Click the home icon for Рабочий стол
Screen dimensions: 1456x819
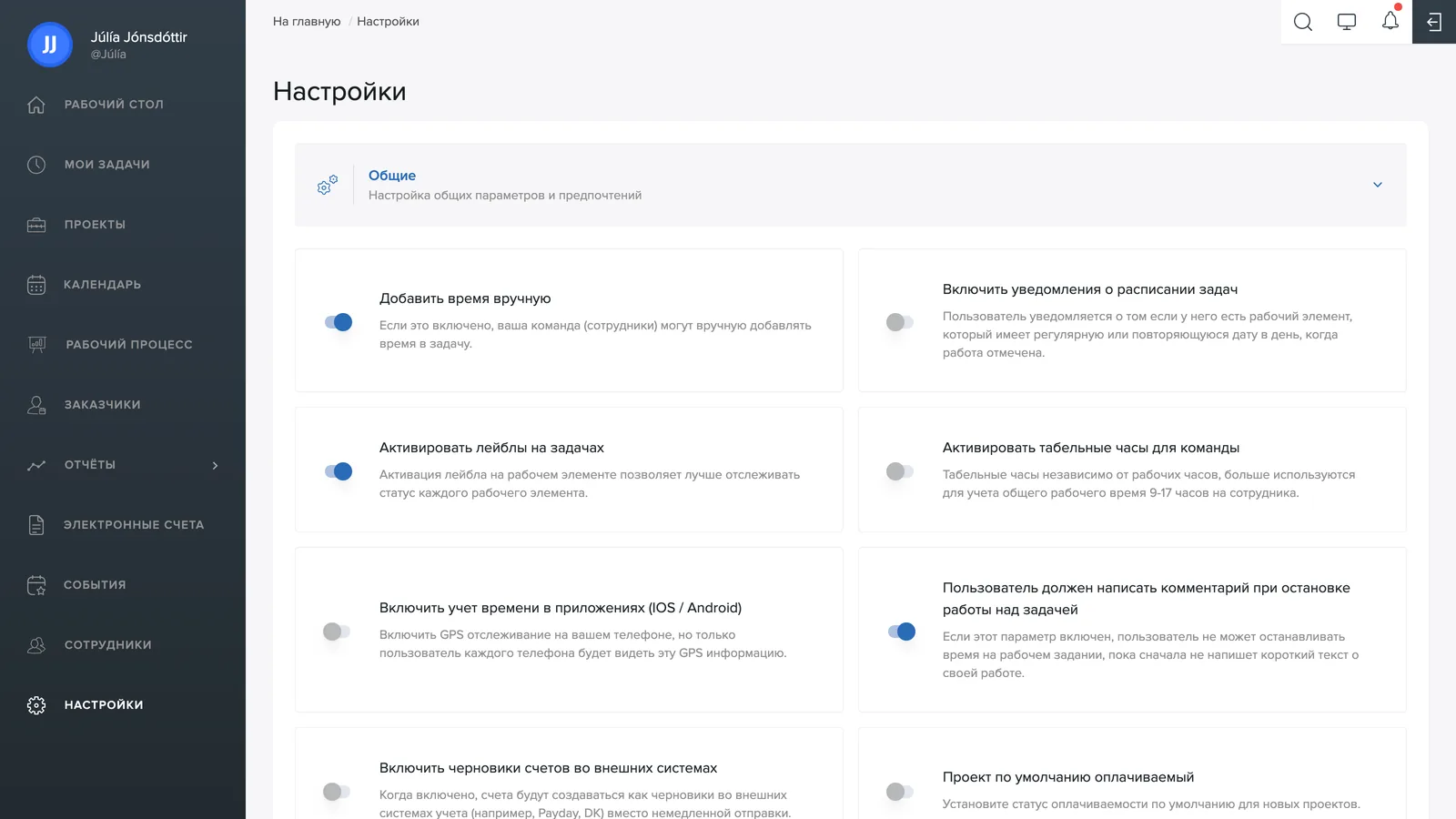36,105
